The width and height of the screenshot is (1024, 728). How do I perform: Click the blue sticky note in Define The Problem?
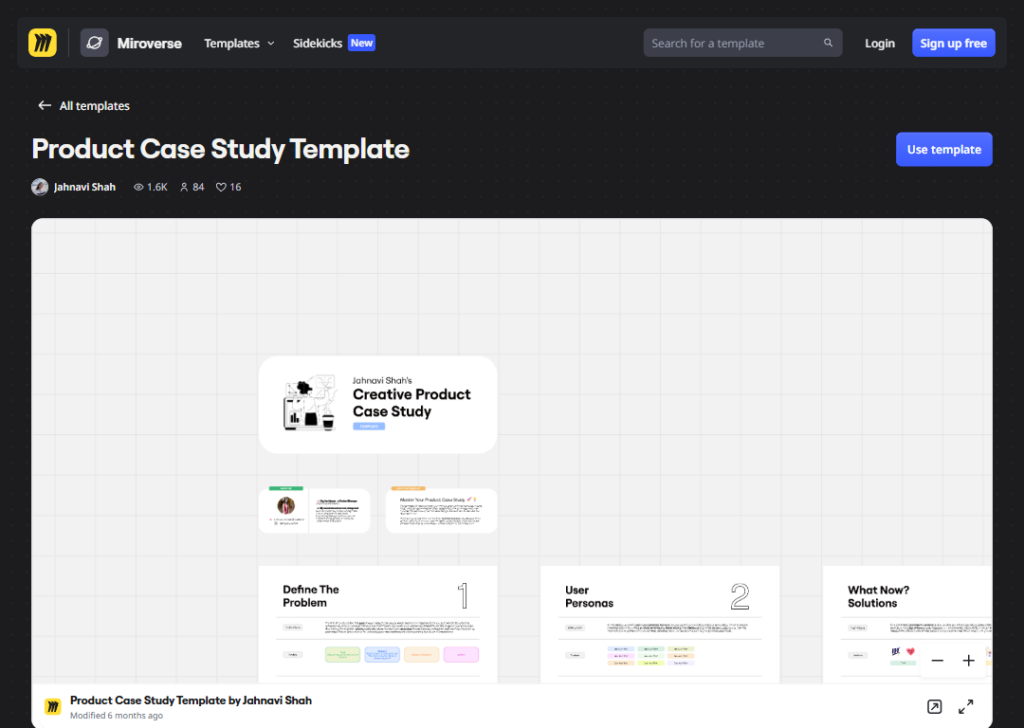point(382,654)
